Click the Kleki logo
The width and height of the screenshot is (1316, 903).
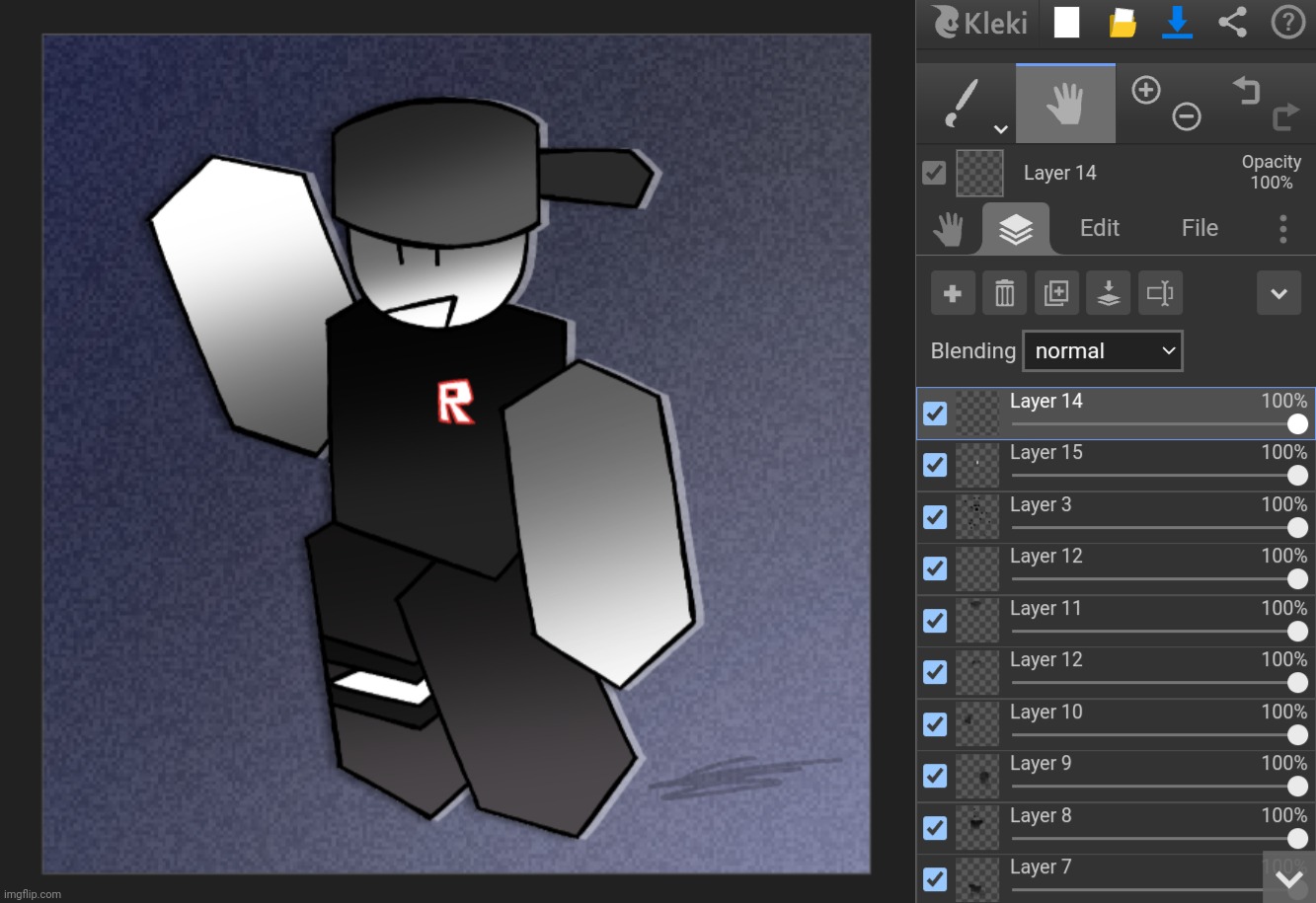coord(979,22)
